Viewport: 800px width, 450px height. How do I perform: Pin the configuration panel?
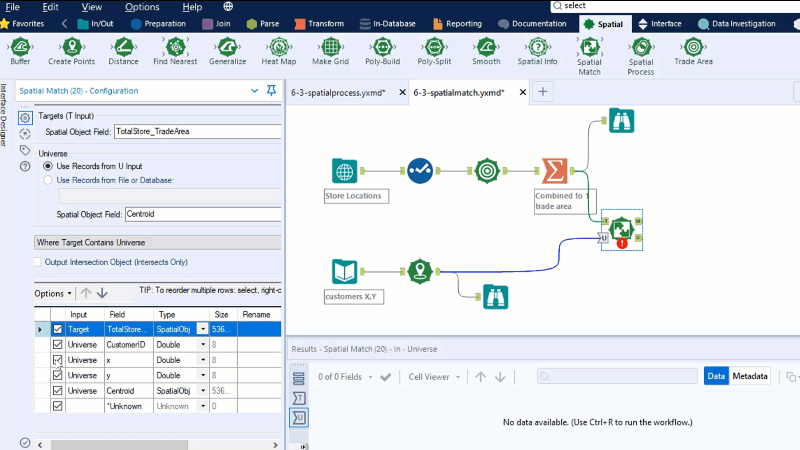271,91
